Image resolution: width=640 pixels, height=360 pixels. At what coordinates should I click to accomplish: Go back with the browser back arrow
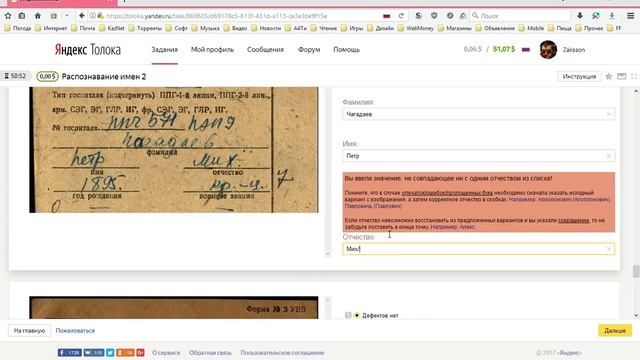coord(82,16)
